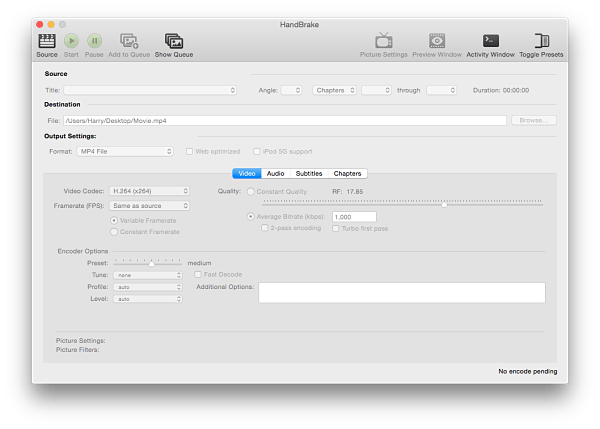Enable the Fast Decode checkbox
This screenshot has height=429, width=600.
pos(198,274)
